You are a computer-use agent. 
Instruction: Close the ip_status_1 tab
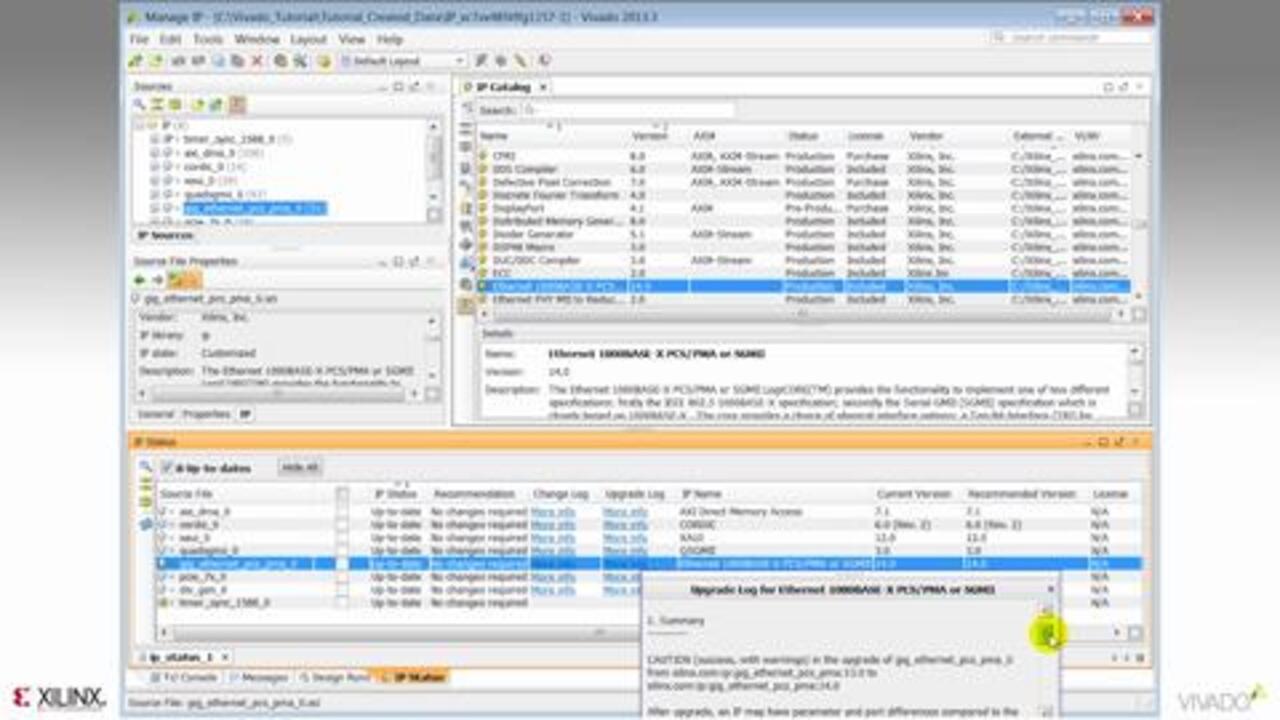click(x=225, y=658)
